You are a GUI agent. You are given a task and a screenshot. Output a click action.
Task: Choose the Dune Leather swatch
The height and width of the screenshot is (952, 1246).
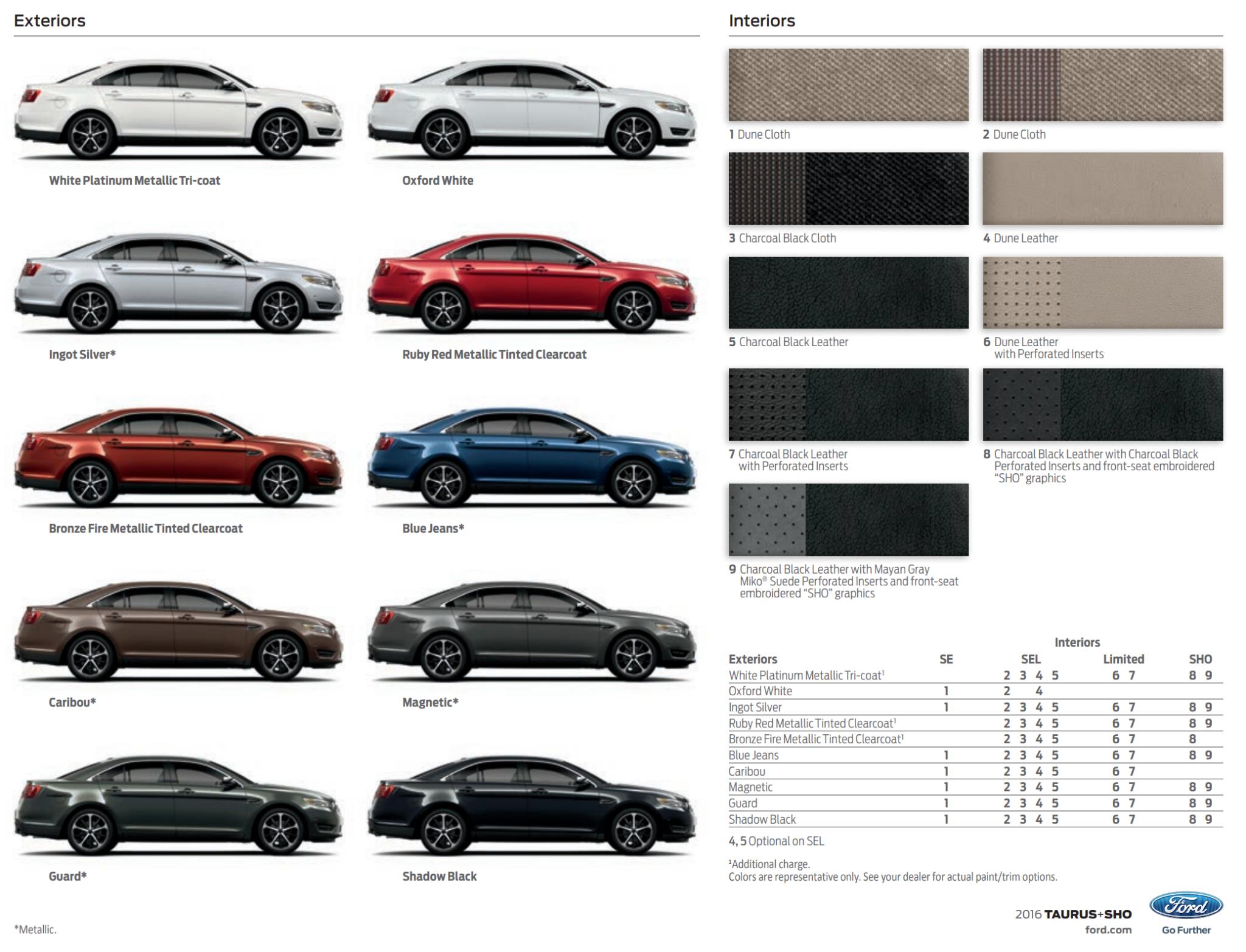[1102, 189]
